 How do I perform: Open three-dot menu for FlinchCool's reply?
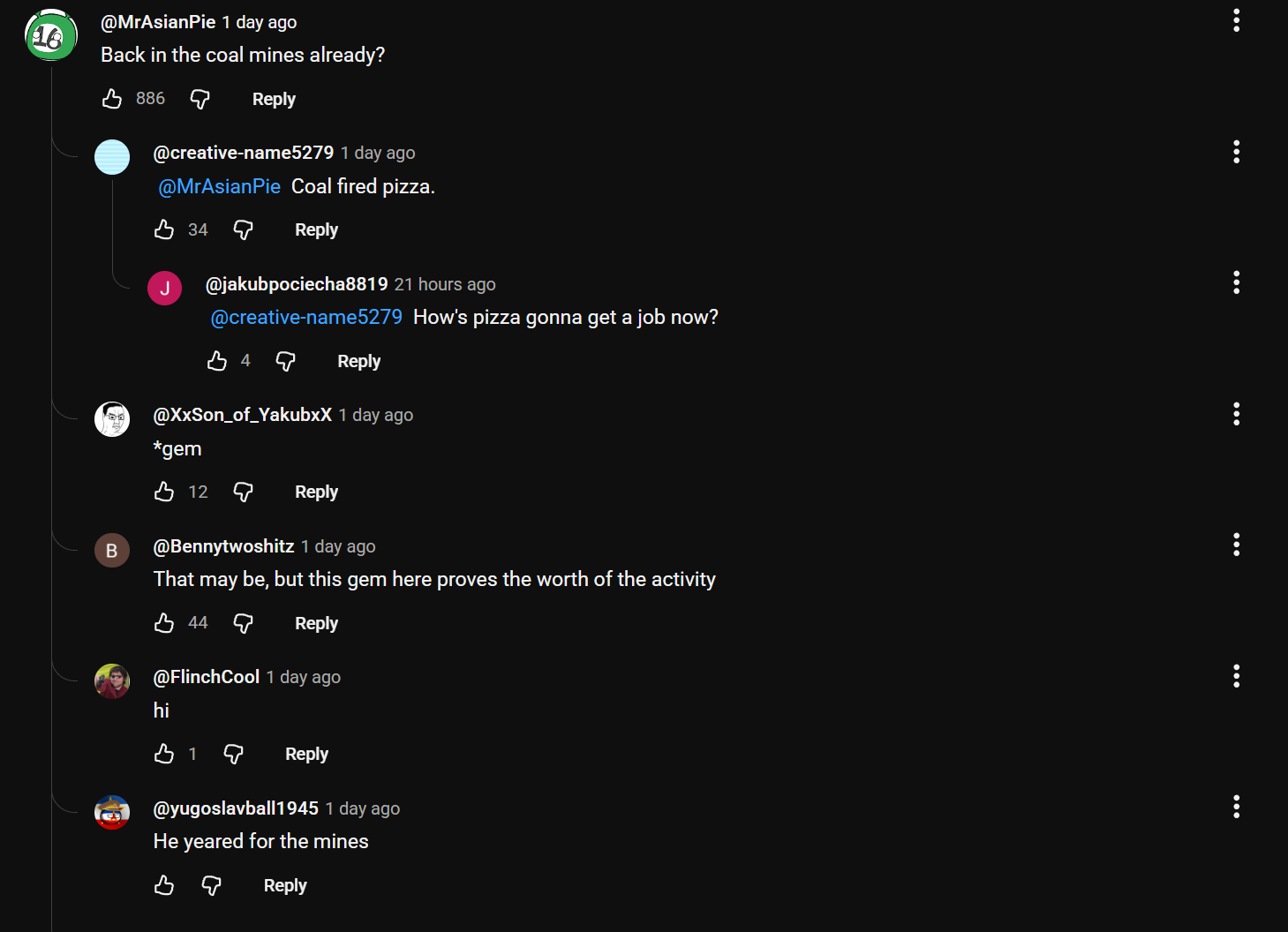pyautogui.click(x=1236, y=676)
